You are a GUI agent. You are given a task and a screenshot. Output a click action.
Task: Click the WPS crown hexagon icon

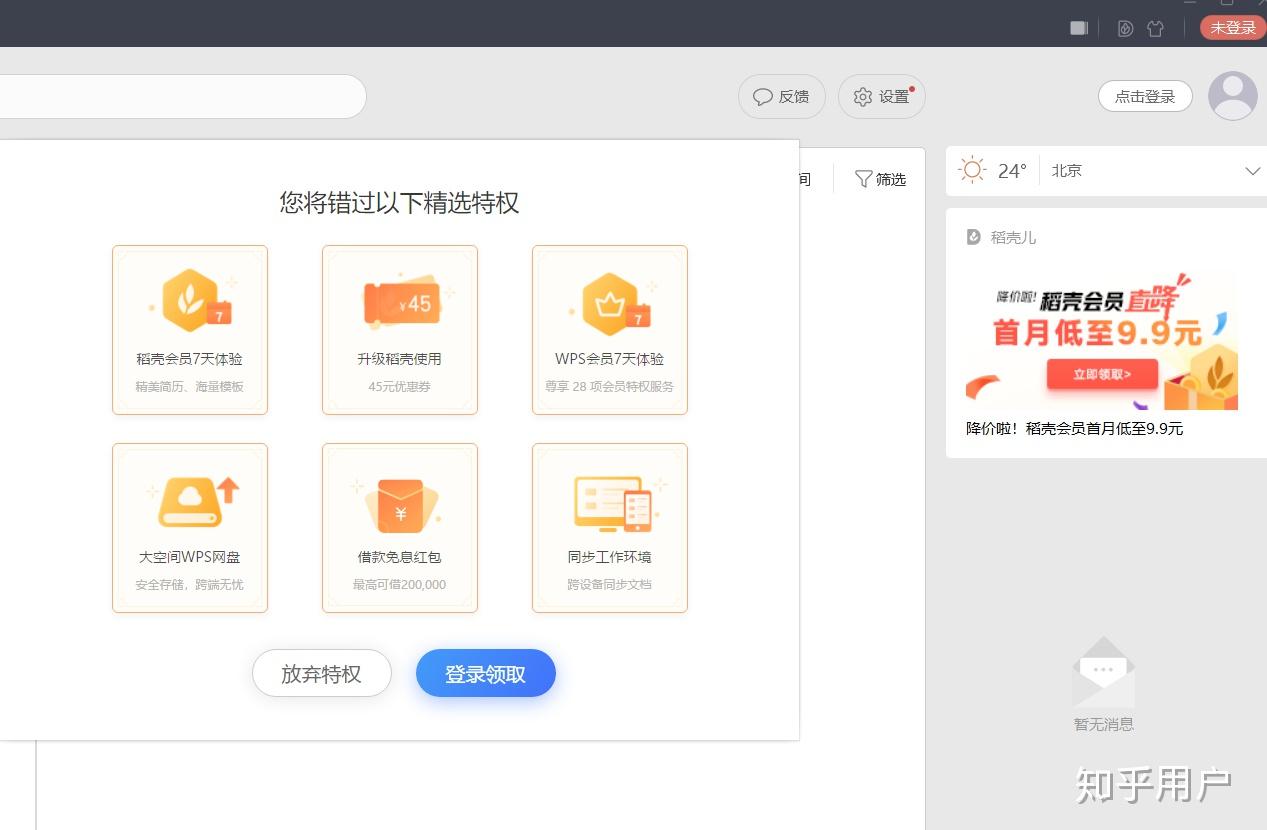pos(612,304)
